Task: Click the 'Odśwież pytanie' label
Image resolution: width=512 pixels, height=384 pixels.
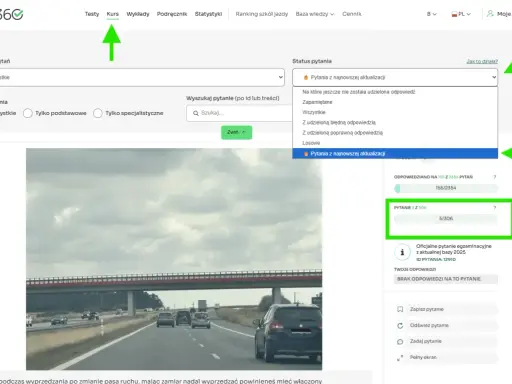Action: click(429, 325)
